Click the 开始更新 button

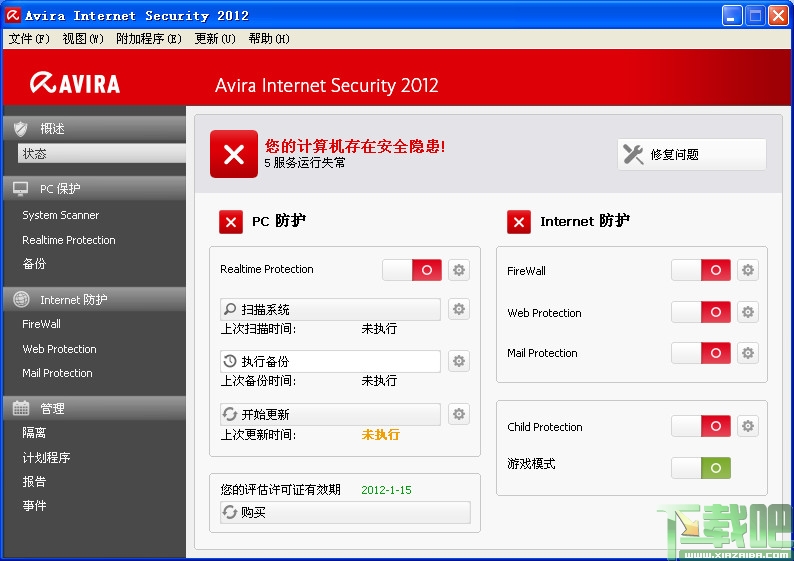pyautogui.click(x=330, y=414)
